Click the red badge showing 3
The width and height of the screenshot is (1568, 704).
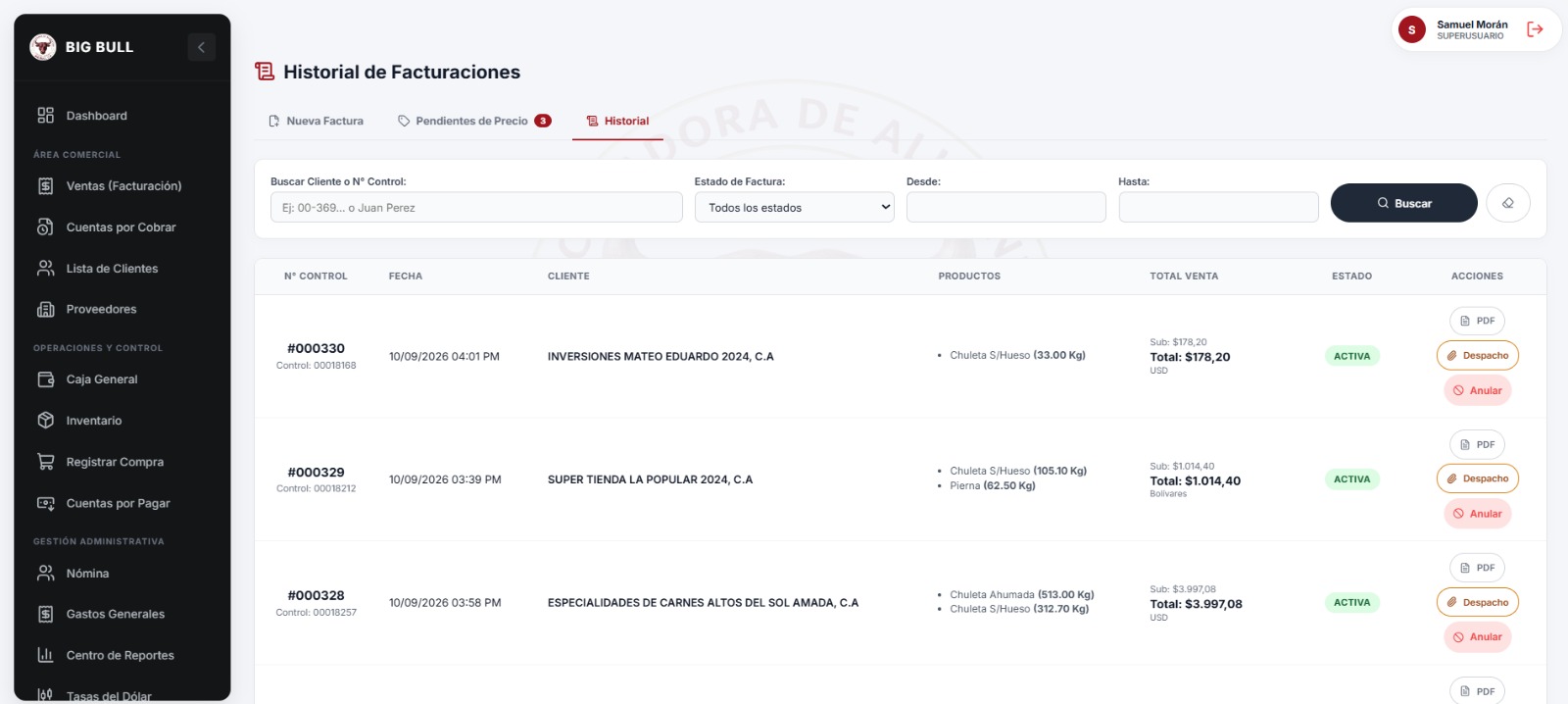pyautogui.click(x=543, y=122)
